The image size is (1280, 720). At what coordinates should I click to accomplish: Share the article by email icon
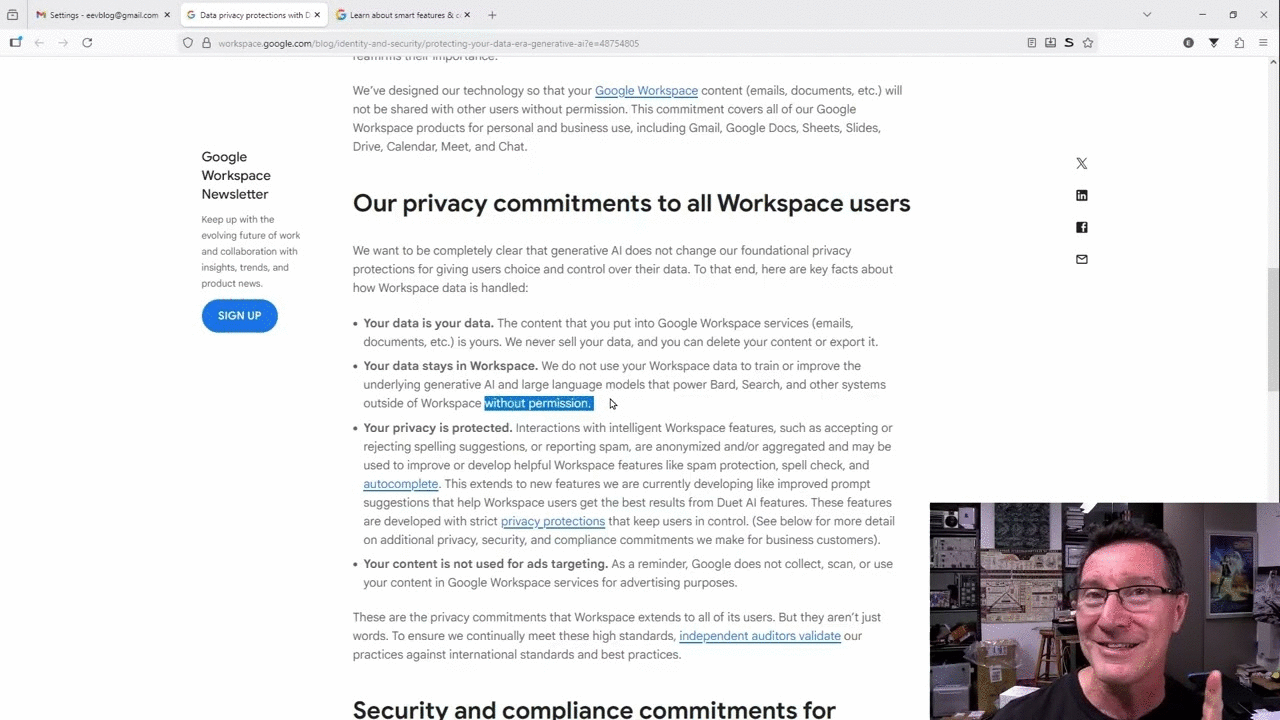click(1081, 259)
